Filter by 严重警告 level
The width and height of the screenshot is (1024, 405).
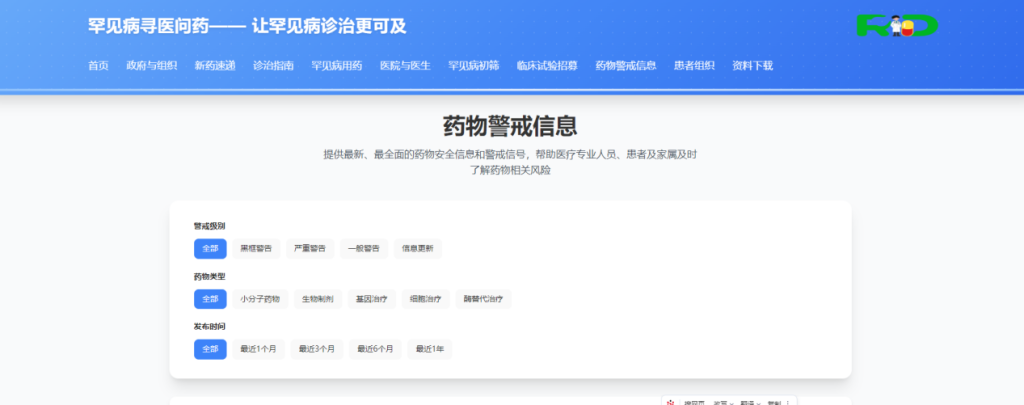click(x=310, y=249)
